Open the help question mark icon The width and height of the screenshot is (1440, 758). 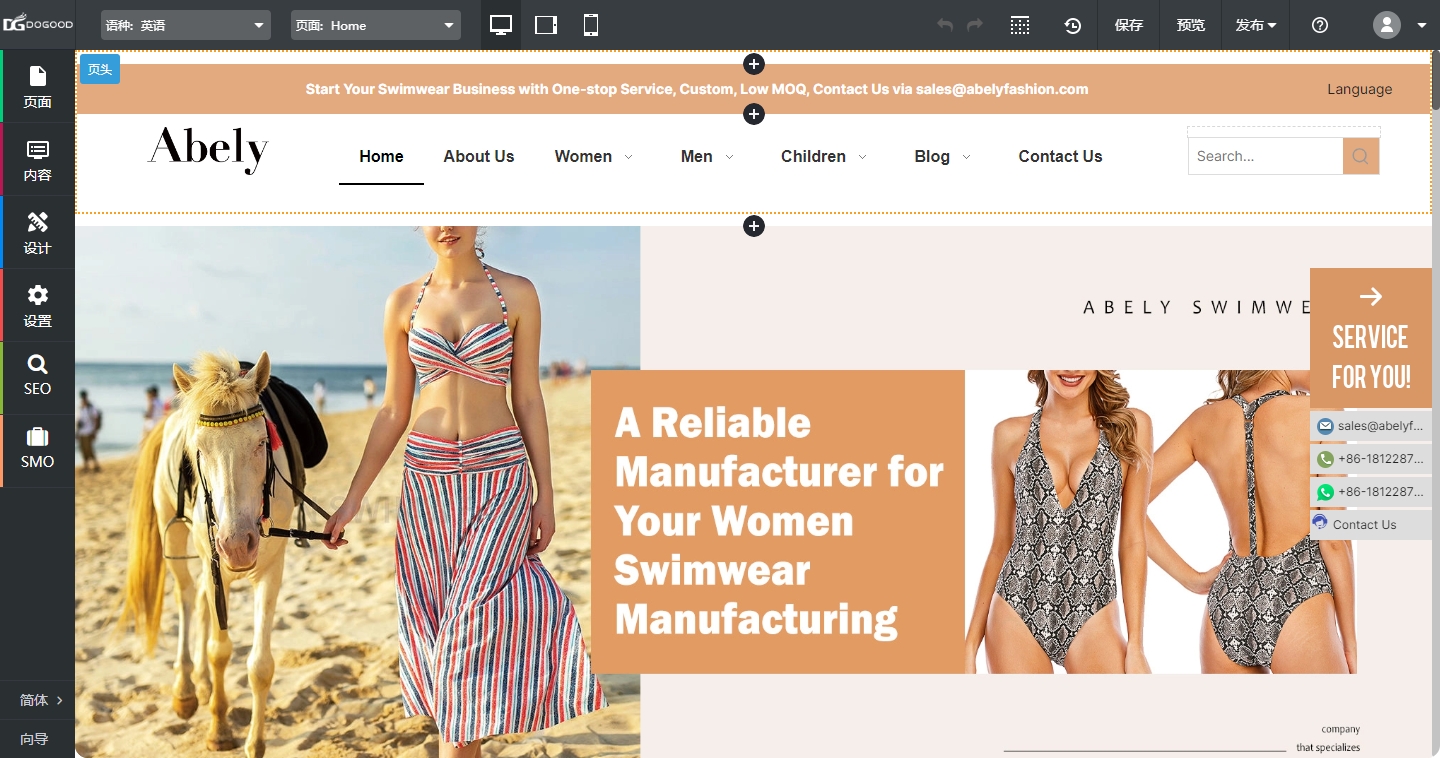click(x=1320, y=25)
